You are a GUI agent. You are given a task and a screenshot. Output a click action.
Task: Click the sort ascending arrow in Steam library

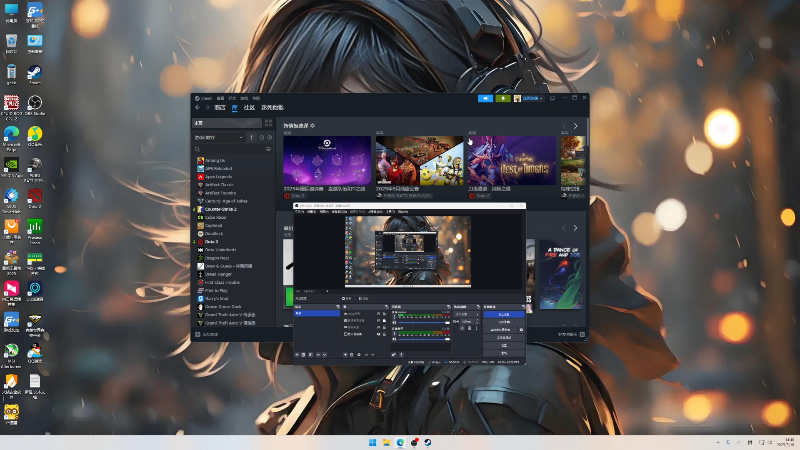coord(252,137)
